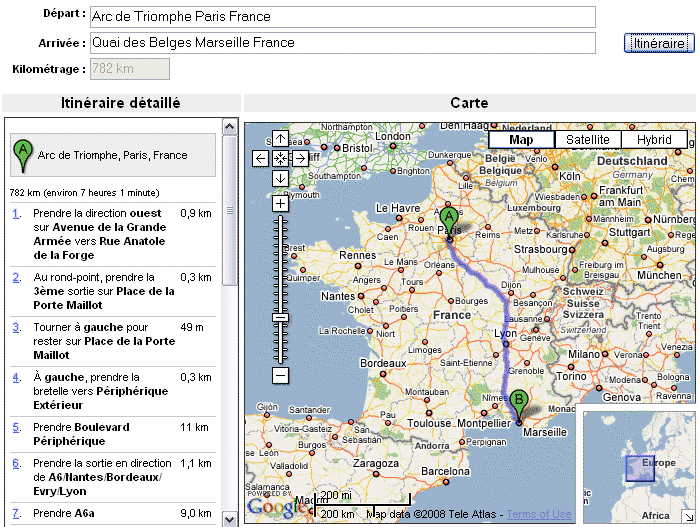Image resolution: width=700 pixels, height=527 pixels.
Task: Pan the map down with arrow button
Action: coord(280,179)
